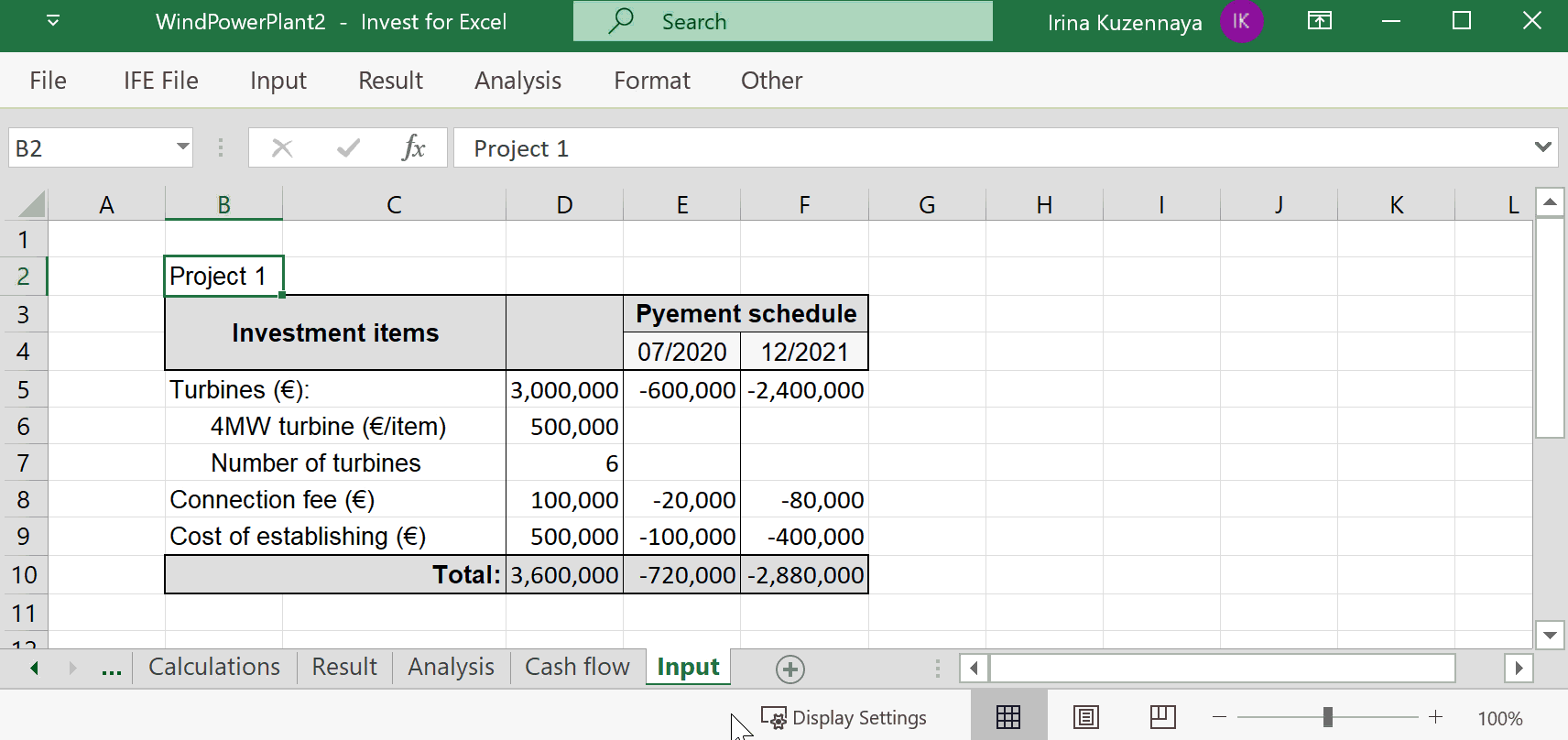Switch to the Calculations sheet tab
This screenshot has height=740, width=1568.
214,667
